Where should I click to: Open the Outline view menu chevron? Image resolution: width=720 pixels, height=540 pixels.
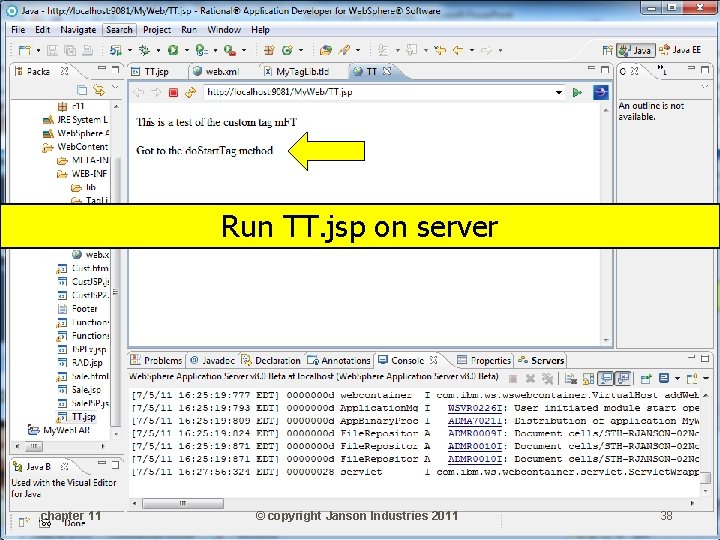[x=705, y=86]
